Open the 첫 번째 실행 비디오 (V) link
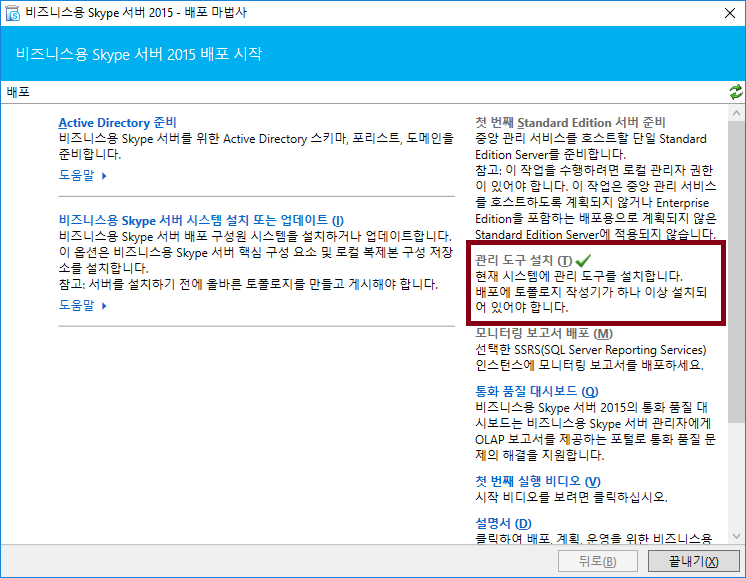The height and width of the screenshot is (578, 746). 538,481
